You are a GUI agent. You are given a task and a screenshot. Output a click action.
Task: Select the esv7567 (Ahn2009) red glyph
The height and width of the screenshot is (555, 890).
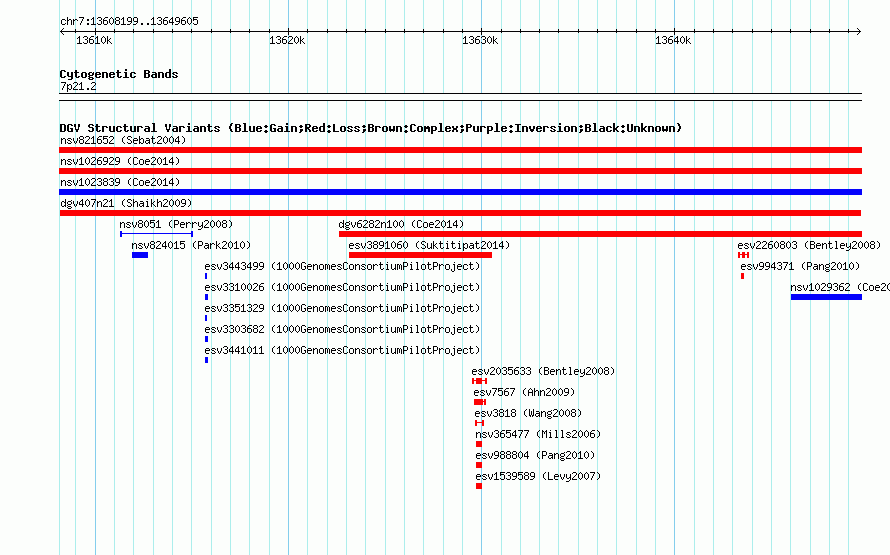[x=480, y=402]
